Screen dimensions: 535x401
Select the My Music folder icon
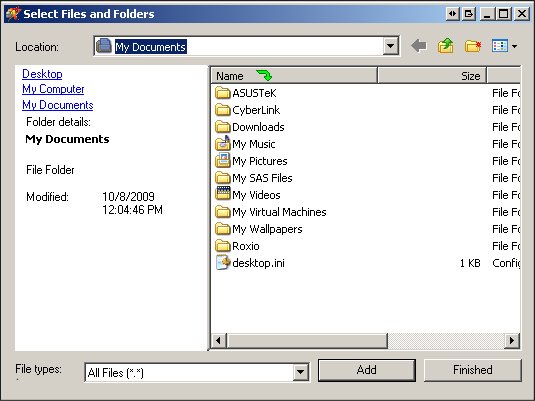(x=223, y=144)
